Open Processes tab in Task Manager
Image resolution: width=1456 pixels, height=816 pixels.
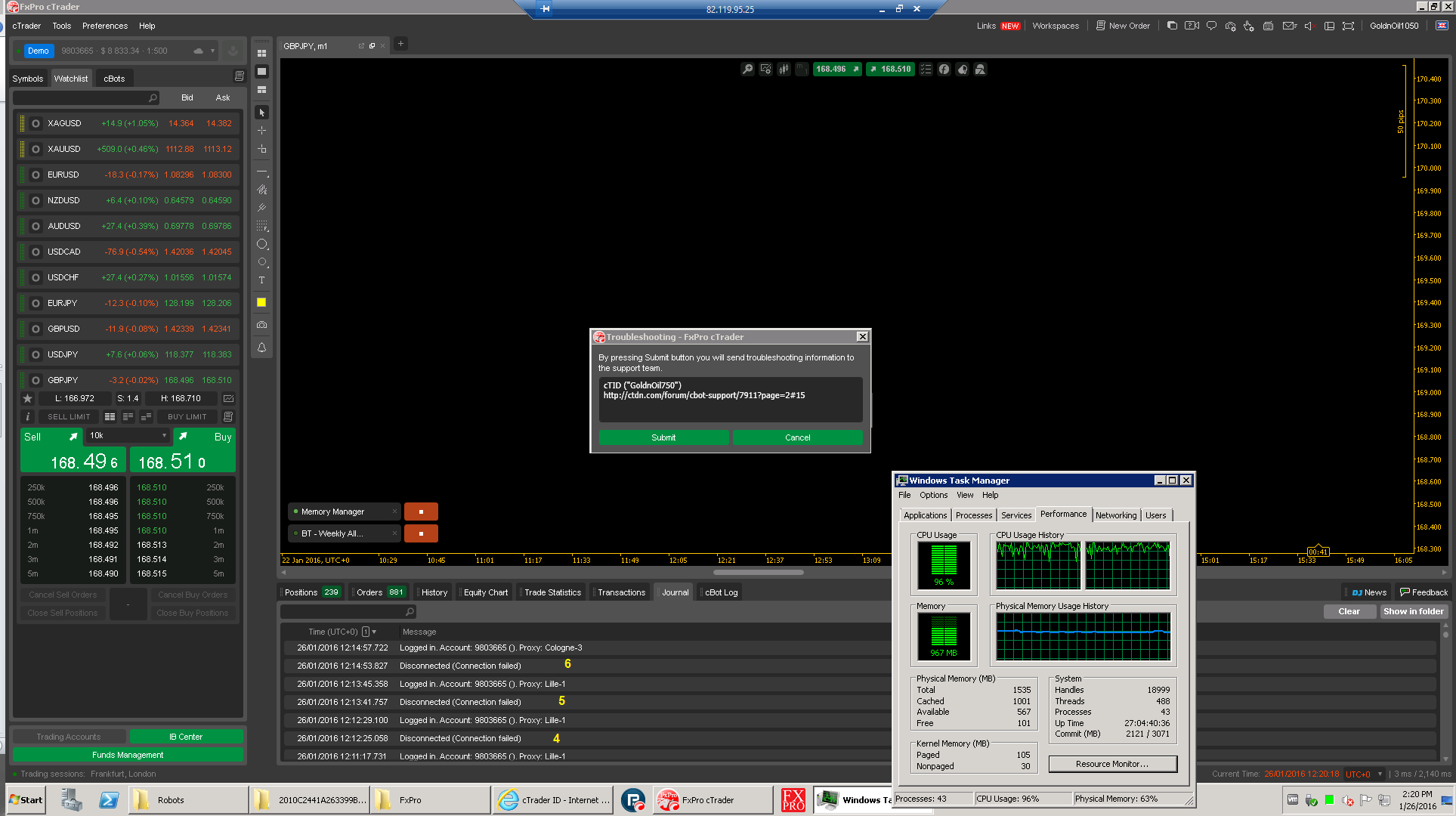[973, 515]
